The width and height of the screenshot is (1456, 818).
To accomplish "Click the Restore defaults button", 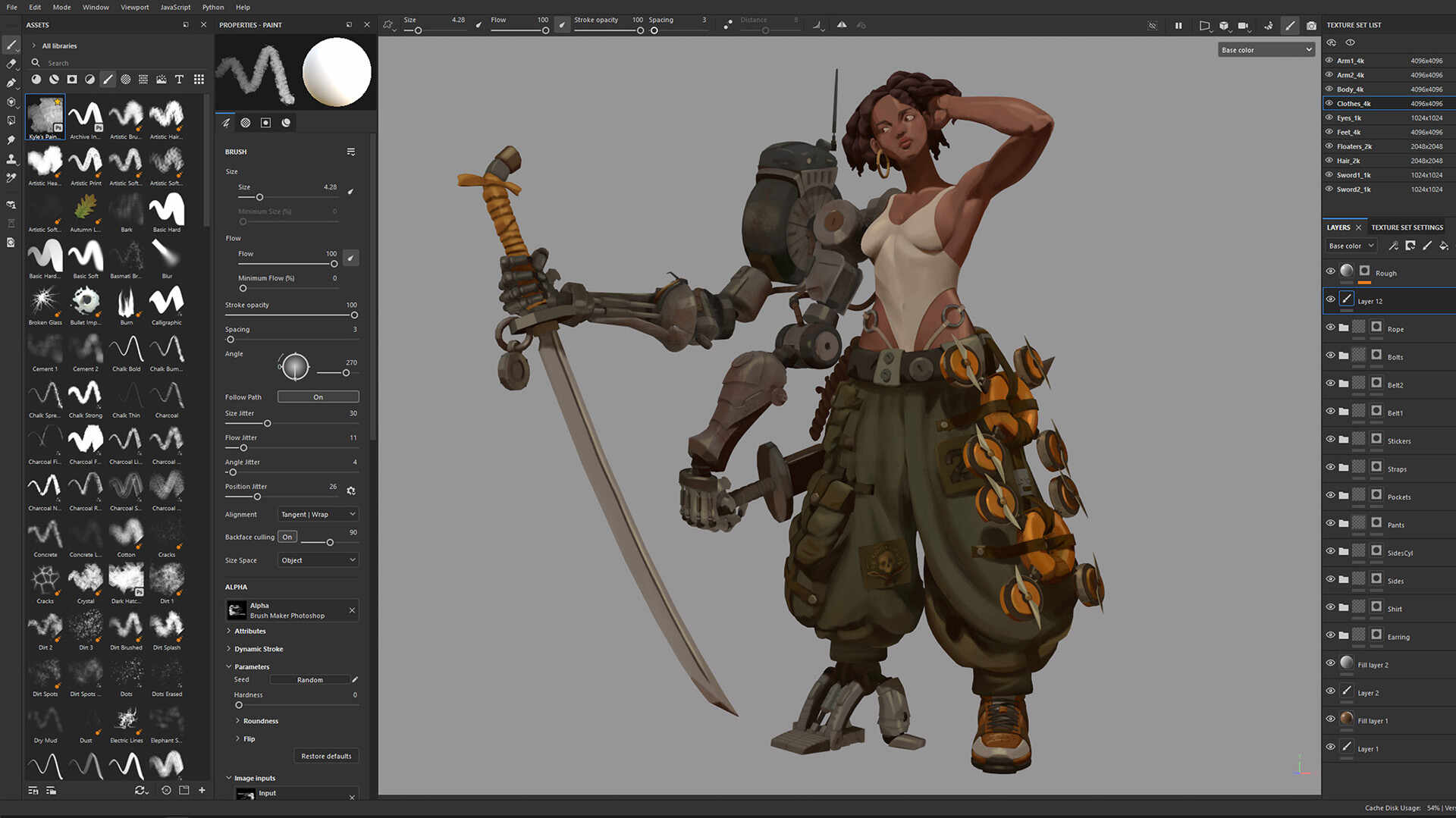I will pyautogui.click(x=325, y=755).
